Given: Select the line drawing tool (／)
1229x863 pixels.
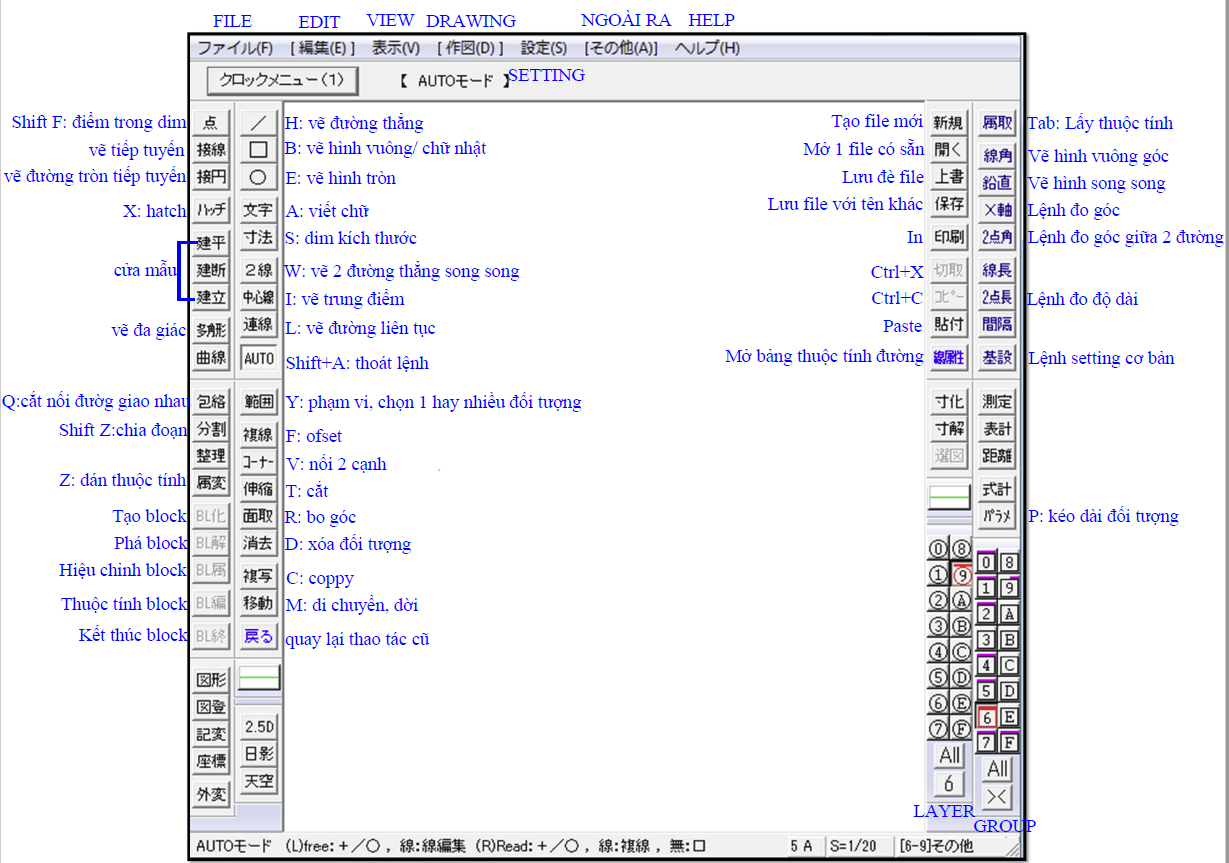Looking at the screenshot, I should pos(259,123).
